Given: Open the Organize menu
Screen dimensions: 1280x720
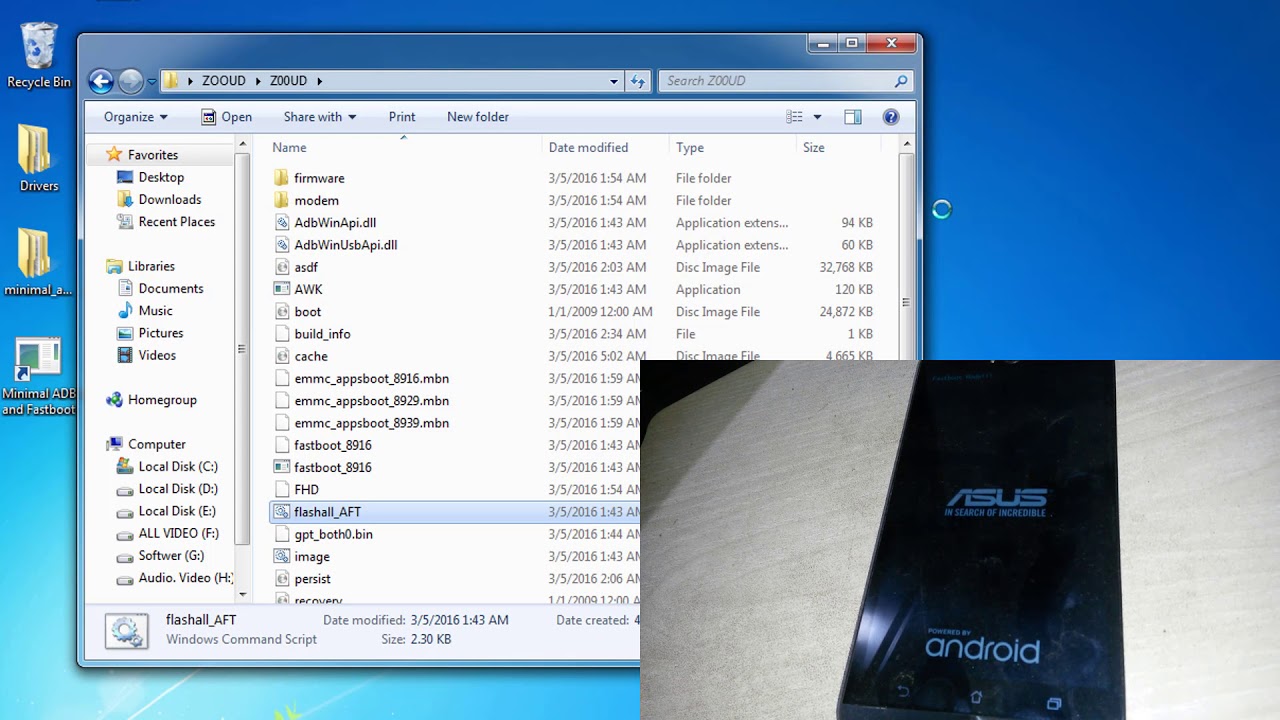Looking at the screenshot, I should (136, 117).
